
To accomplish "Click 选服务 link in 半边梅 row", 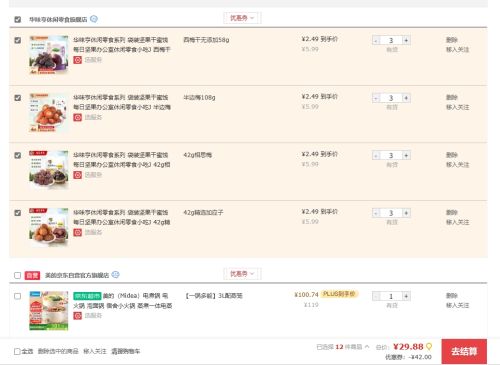I will [x=93, y=117].
